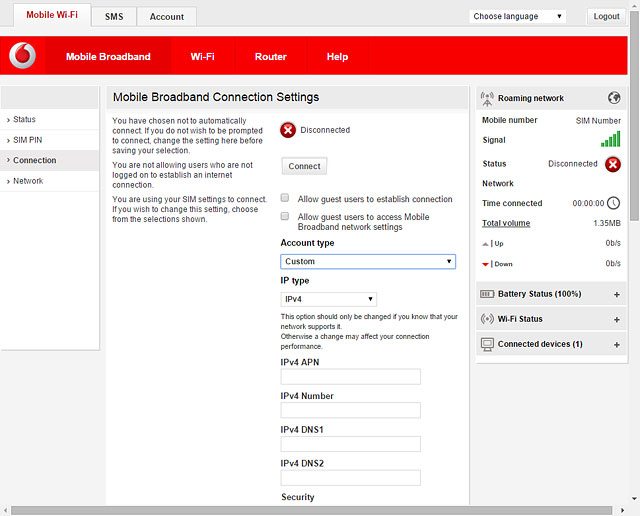Click the Logout button
Image resolution: width=640 pixels, height=516 pixels.
click(606, 16)
